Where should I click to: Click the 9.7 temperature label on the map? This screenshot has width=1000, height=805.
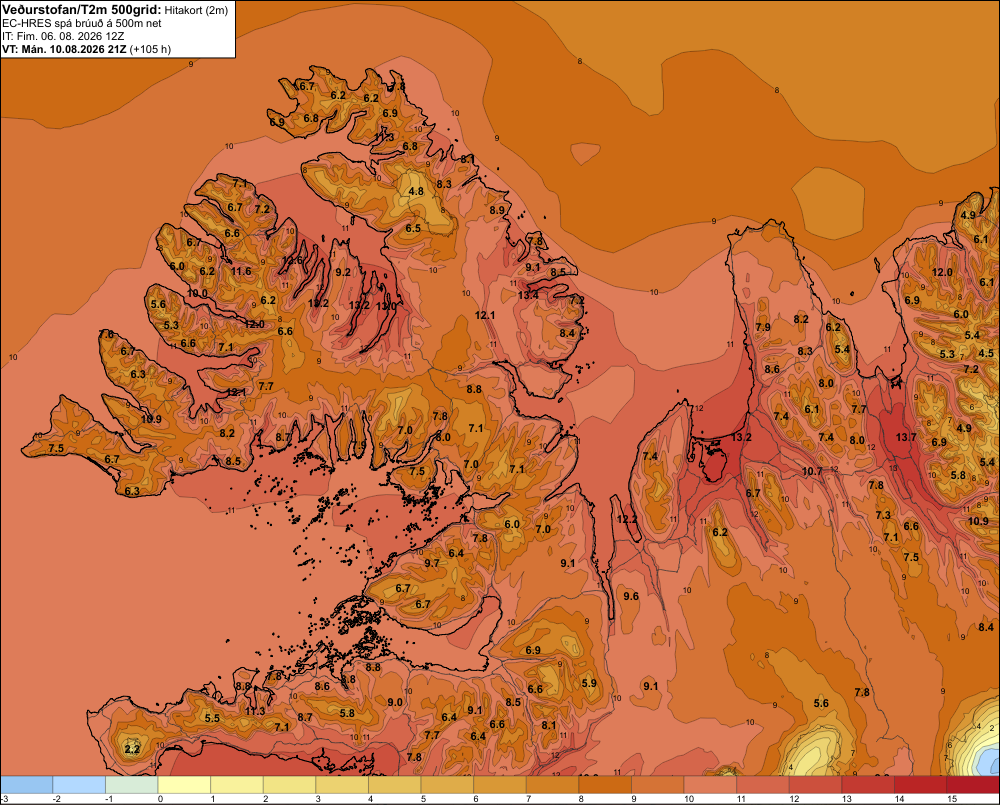tap(432, 563)
